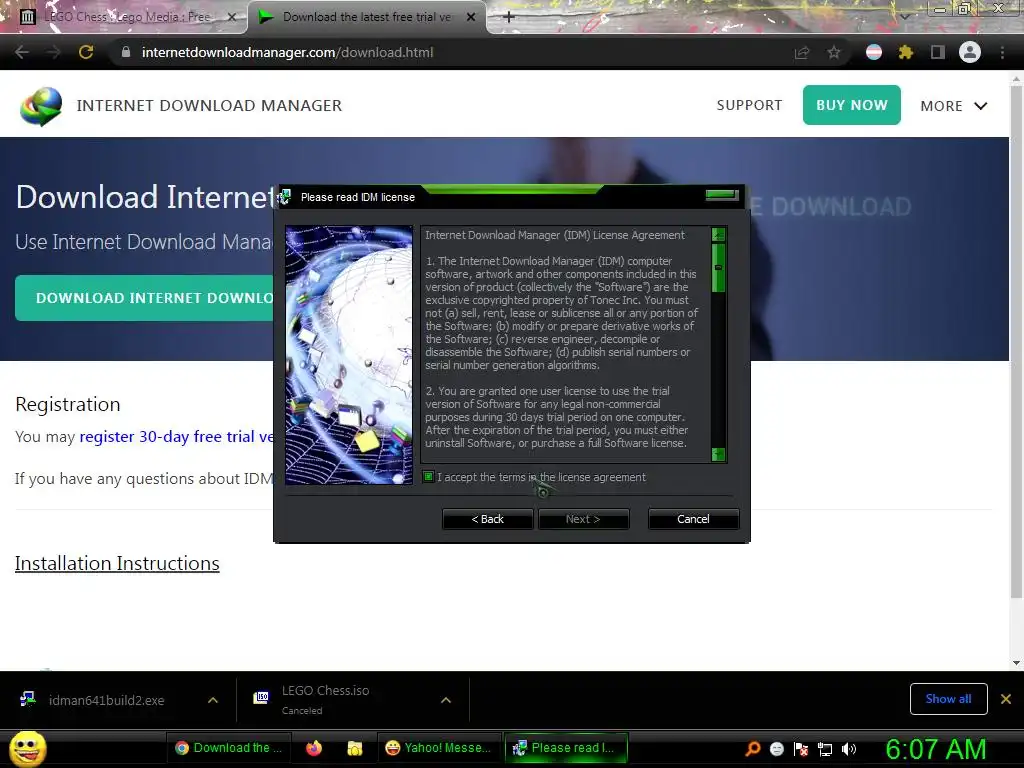
Task: Switch to Yahoo! Messenger taskbar item
Action: pyautogui.click(x=439, y=748)
